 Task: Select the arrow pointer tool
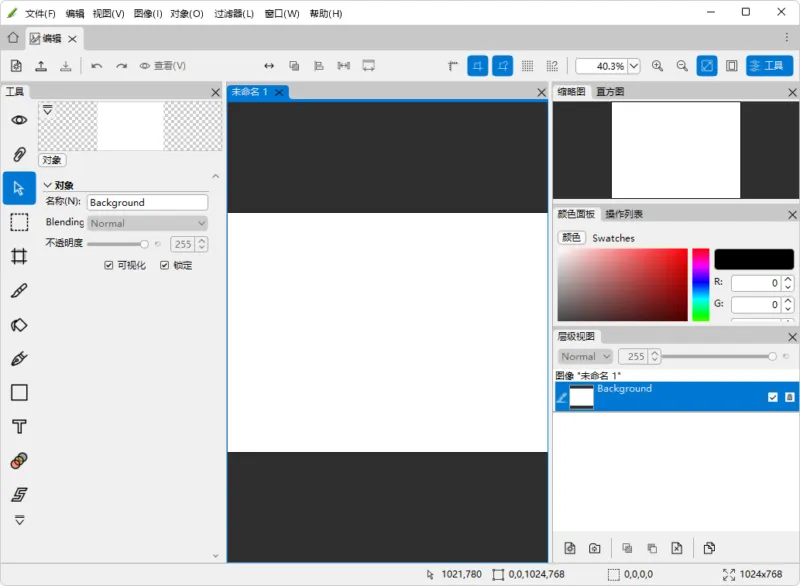19,188
